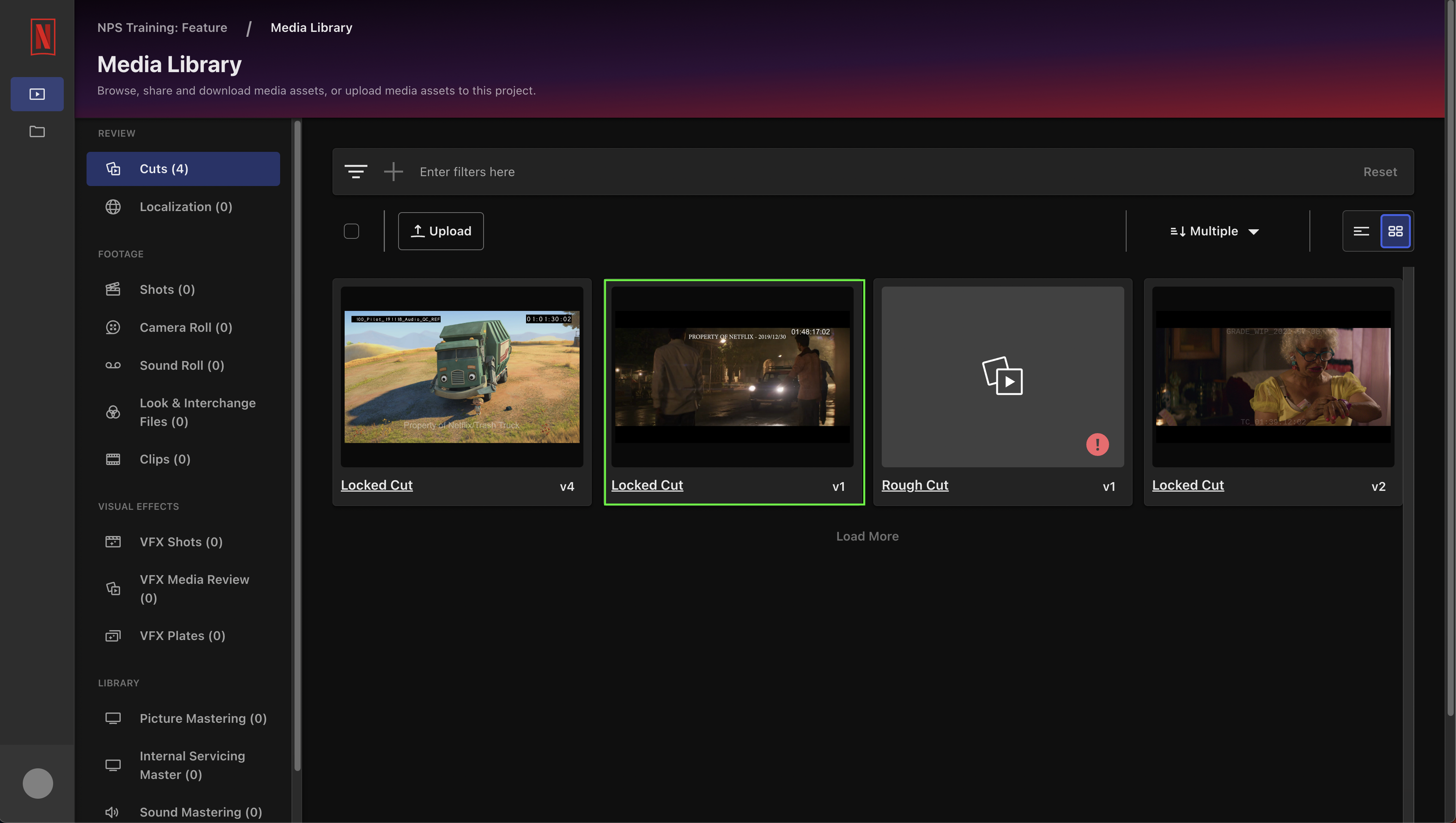Screen dimensions: 1456x823
Task: Switch to list view icon
Action: (x=1361, y=231)
